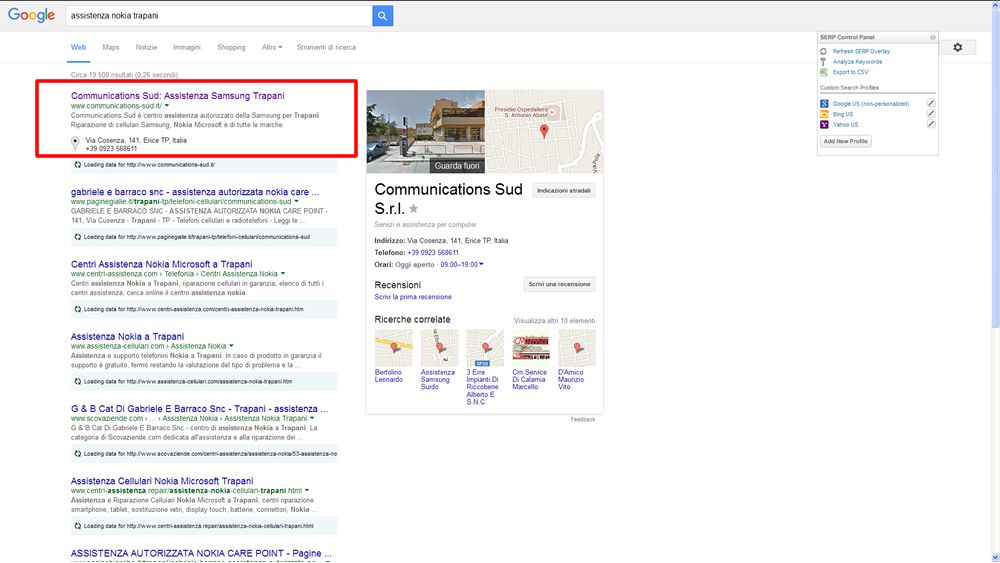1000x563 pixels.
Task: Switch to the Notizie tab
Action: coord(146,47)
